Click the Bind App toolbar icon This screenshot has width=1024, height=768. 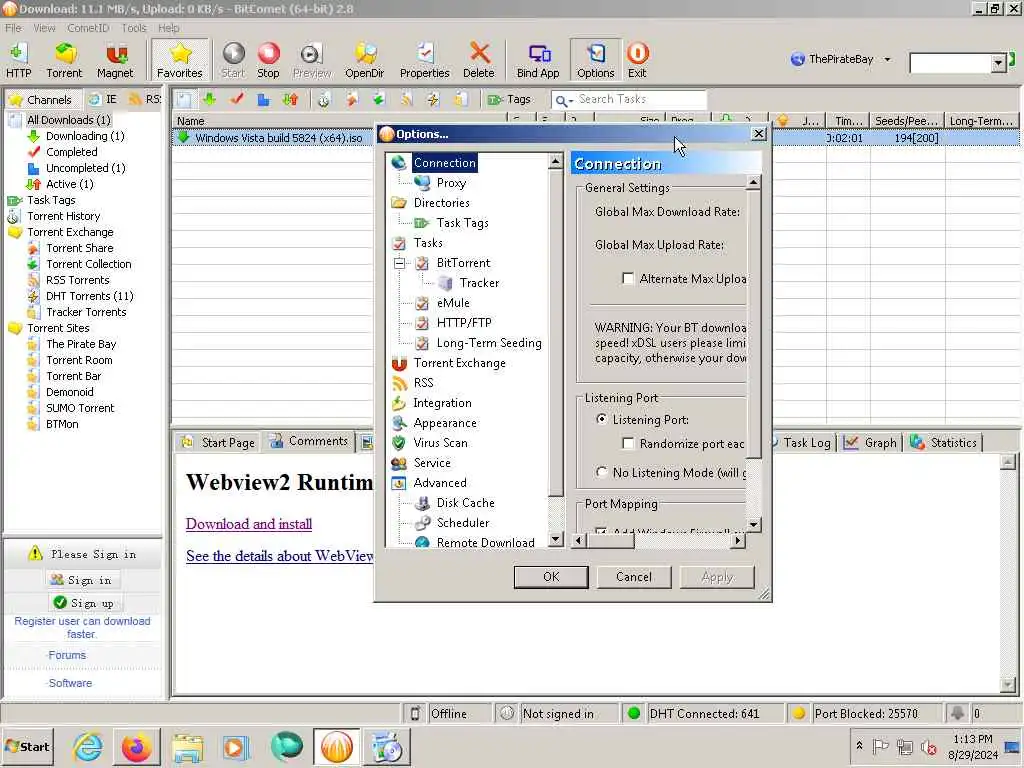(538, 60)
